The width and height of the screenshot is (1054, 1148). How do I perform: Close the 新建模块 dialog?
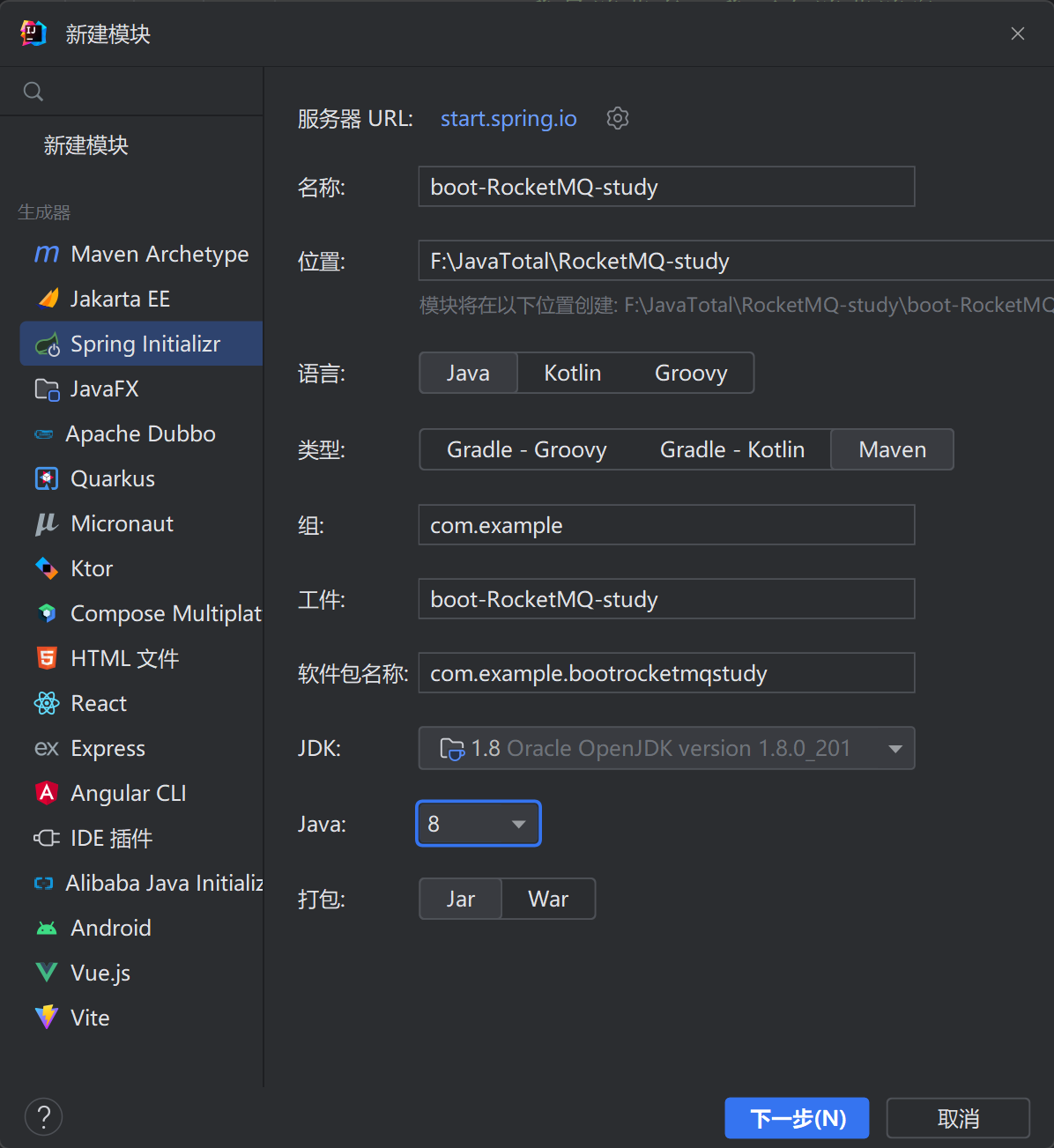1018,33
